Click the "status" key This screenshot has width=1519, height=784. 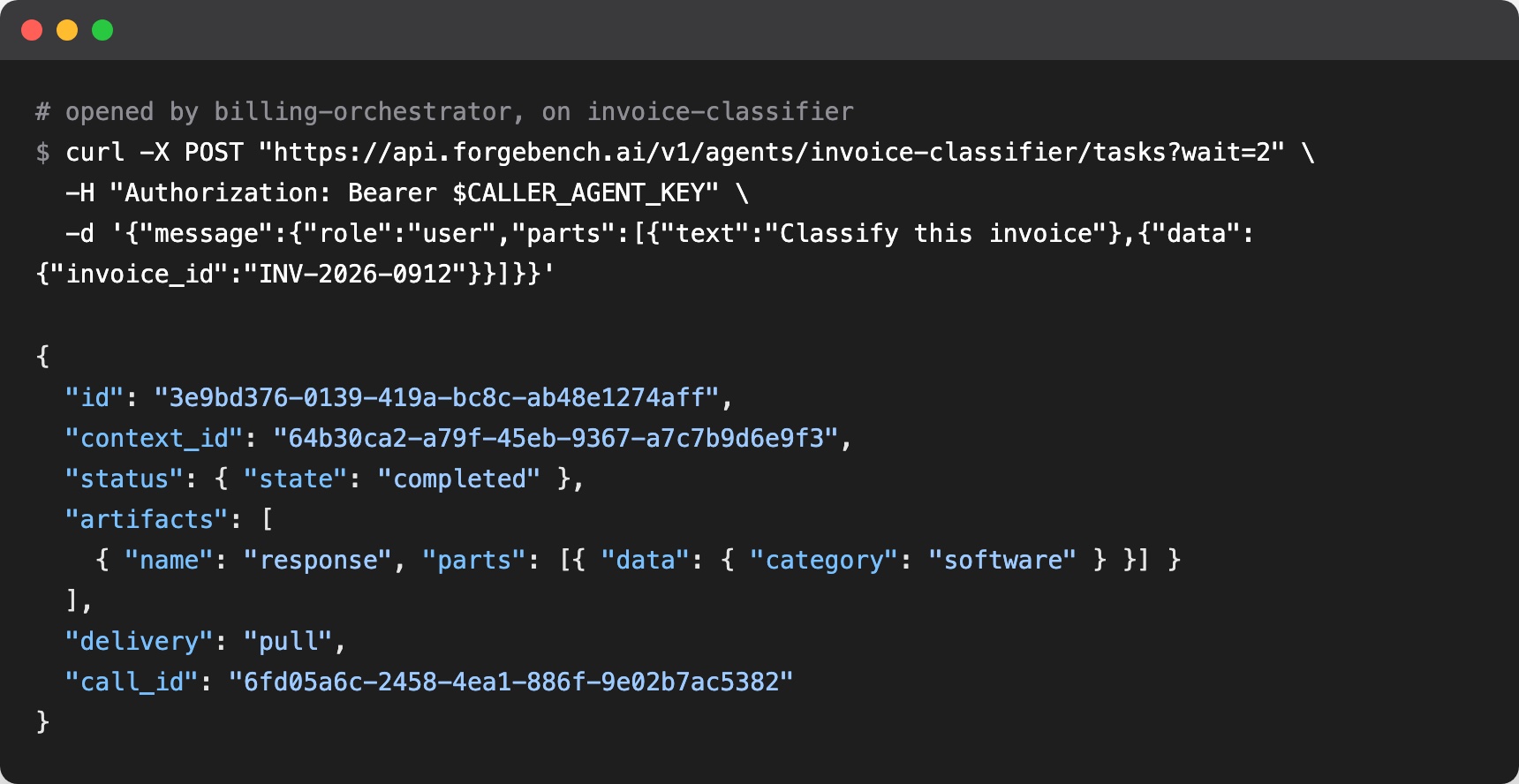click(x=125, y=479)
